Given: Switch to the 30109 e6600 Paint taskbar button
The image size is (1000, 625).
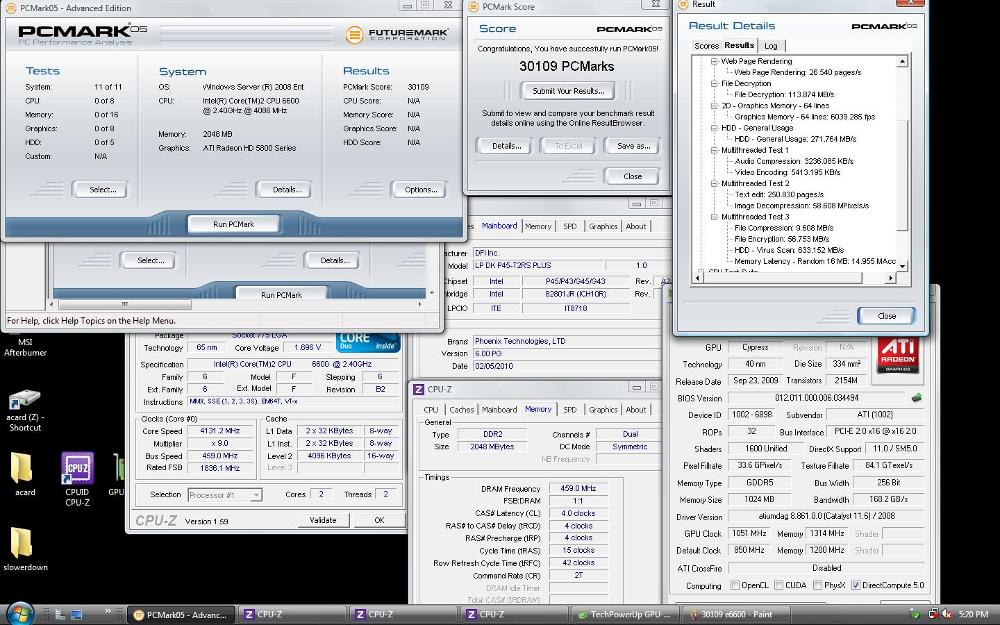Looking at the screenshot, I should pyautogui.click(x=735, y=615).
